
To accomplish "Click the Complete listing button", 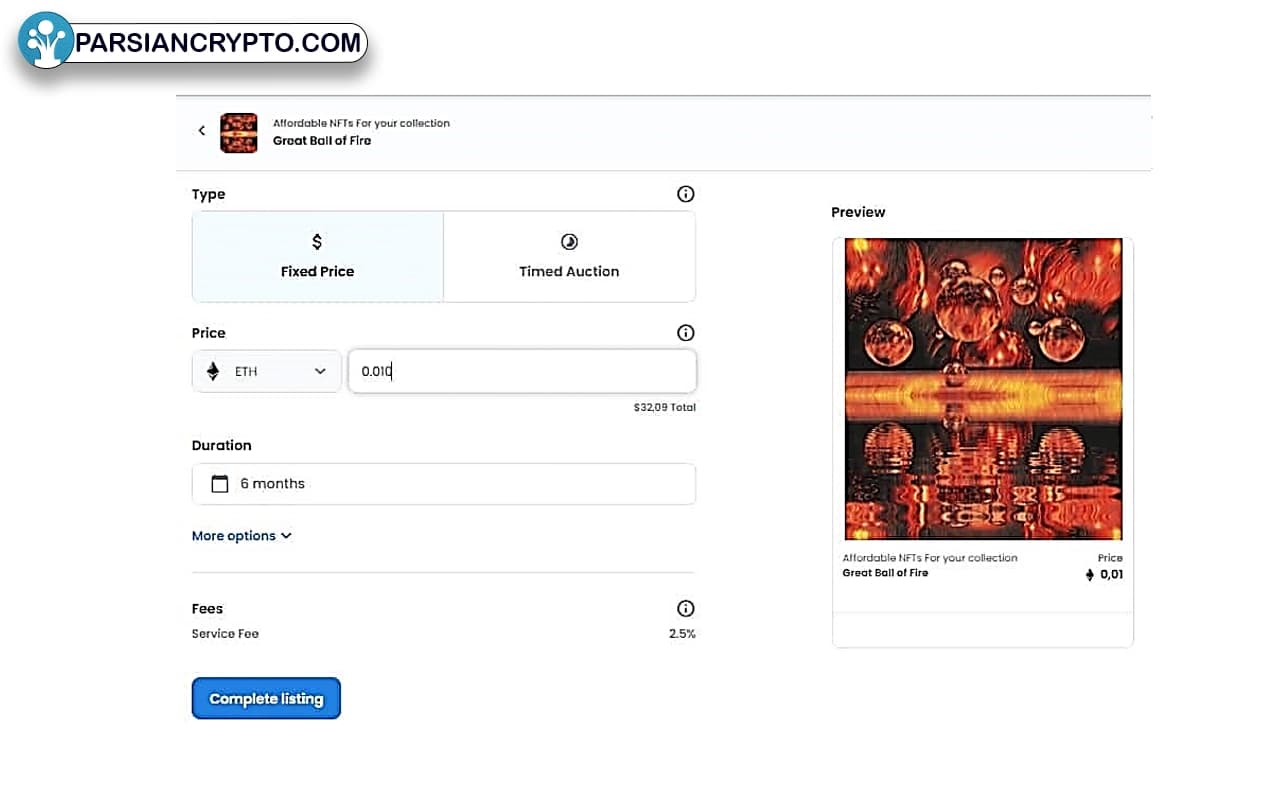I will tap(266, 699).
